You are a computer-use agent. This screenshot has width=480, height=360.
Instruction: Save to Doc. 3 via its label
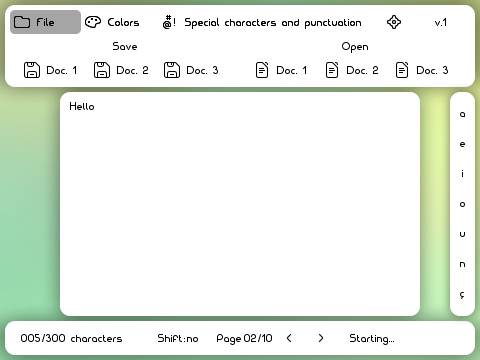click(x=202, y=70)
